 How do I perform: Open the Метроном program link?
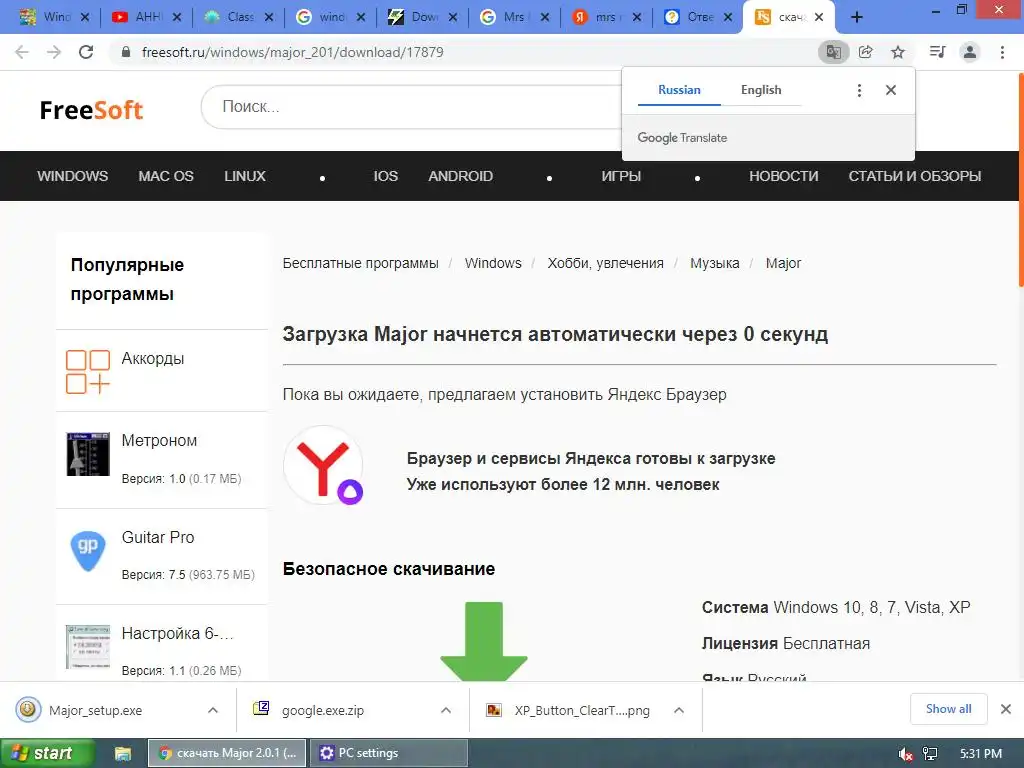(159, 441)
